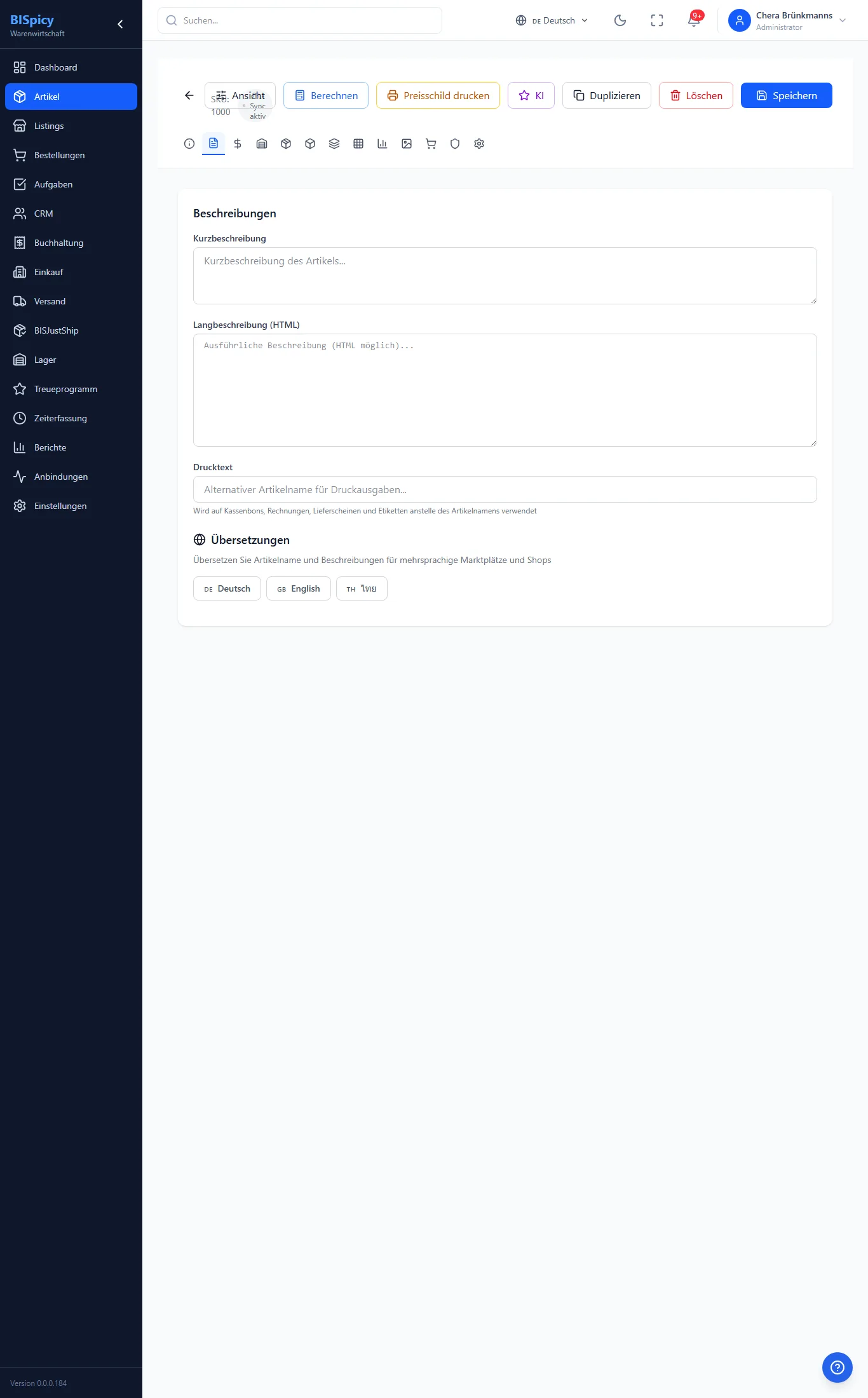Open the info tab icon
Image resolution: width=868 pixels, height=1398 pixels.
[189, 144]
